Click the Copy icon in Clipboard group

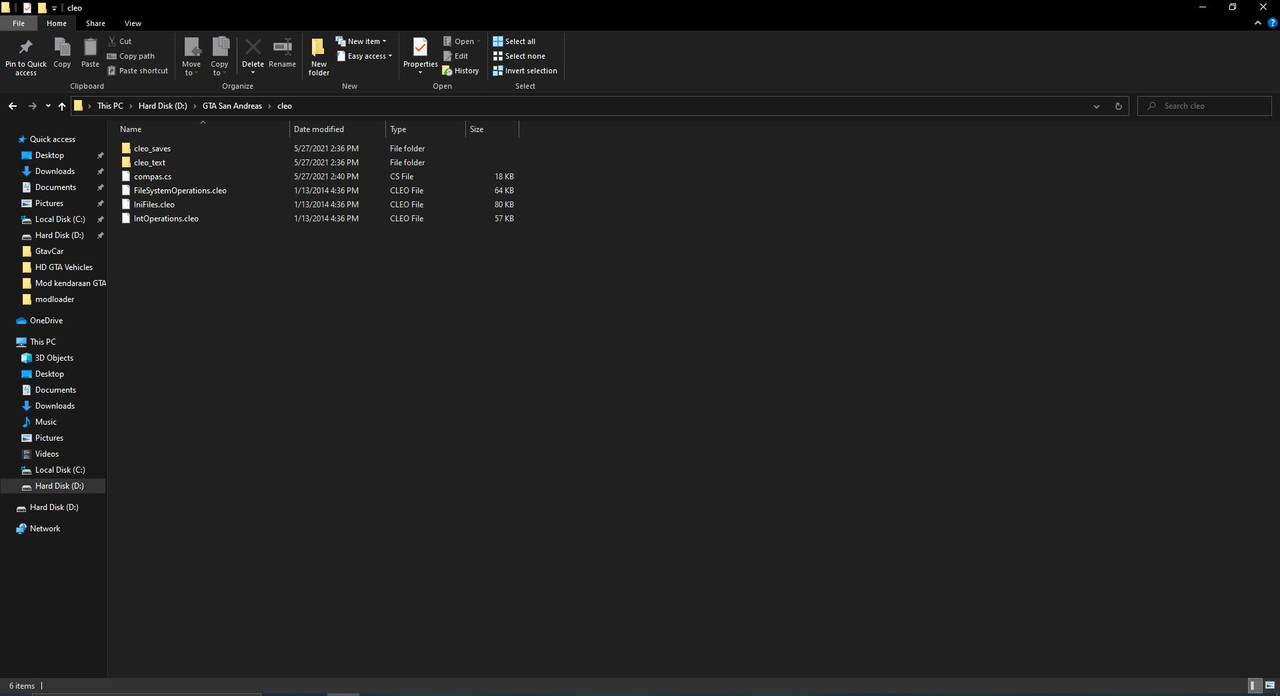62,47
